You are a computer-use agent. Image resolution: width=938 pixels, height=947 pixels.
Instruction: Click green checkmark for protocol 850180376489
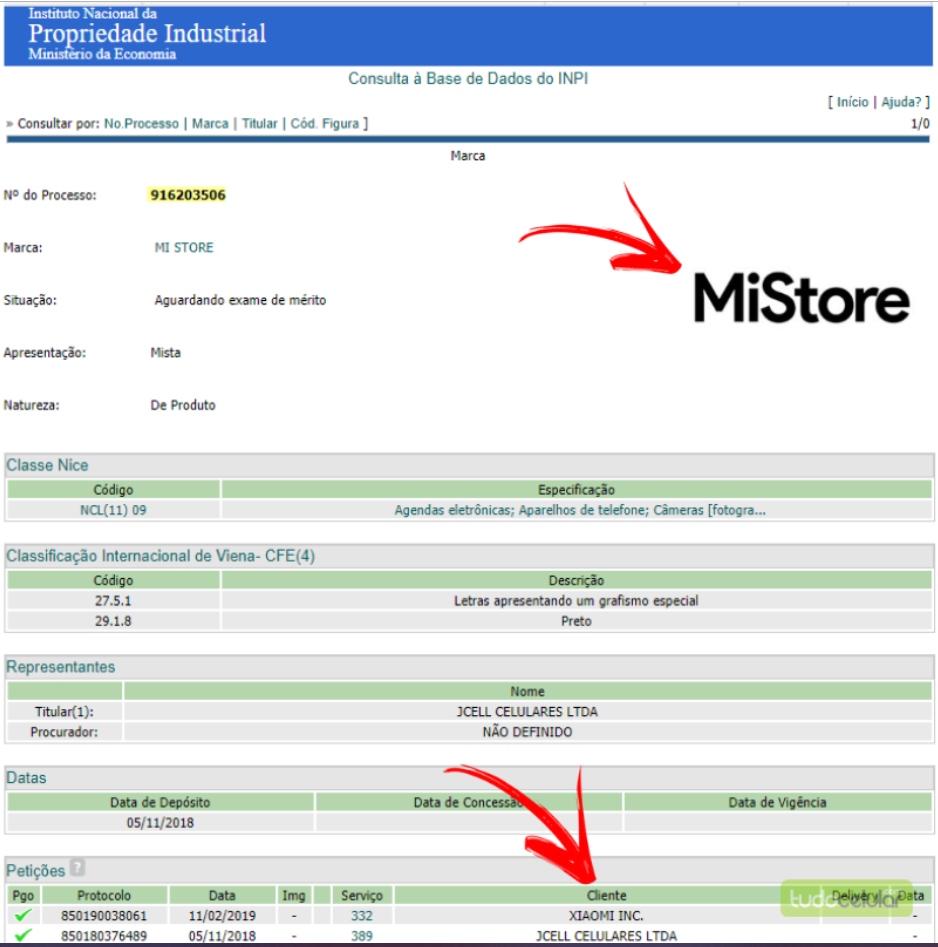[23, 936]
